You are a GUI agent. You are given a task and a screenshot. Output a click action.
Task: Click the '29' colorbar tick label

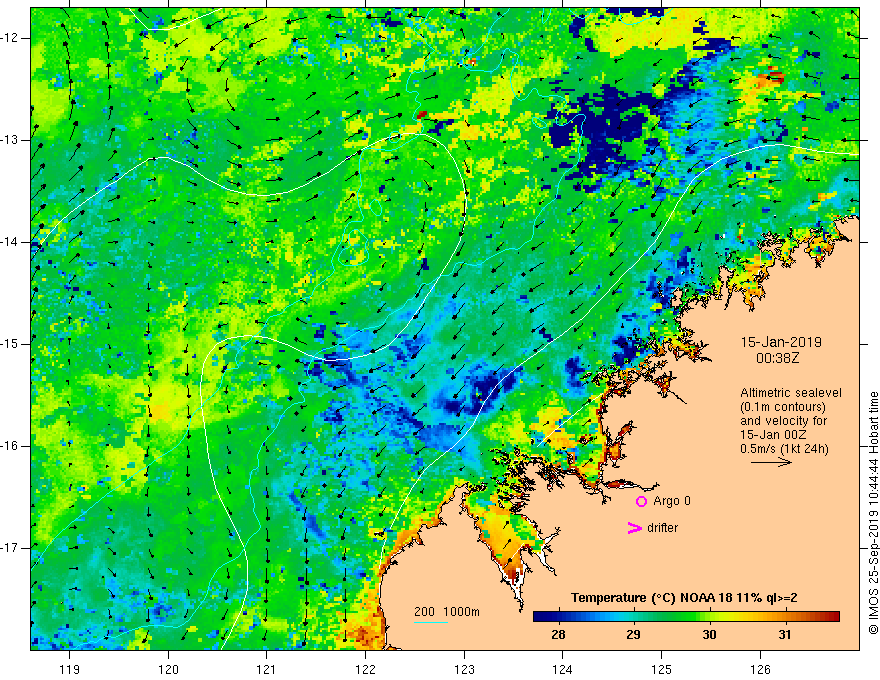pos(634,635)
